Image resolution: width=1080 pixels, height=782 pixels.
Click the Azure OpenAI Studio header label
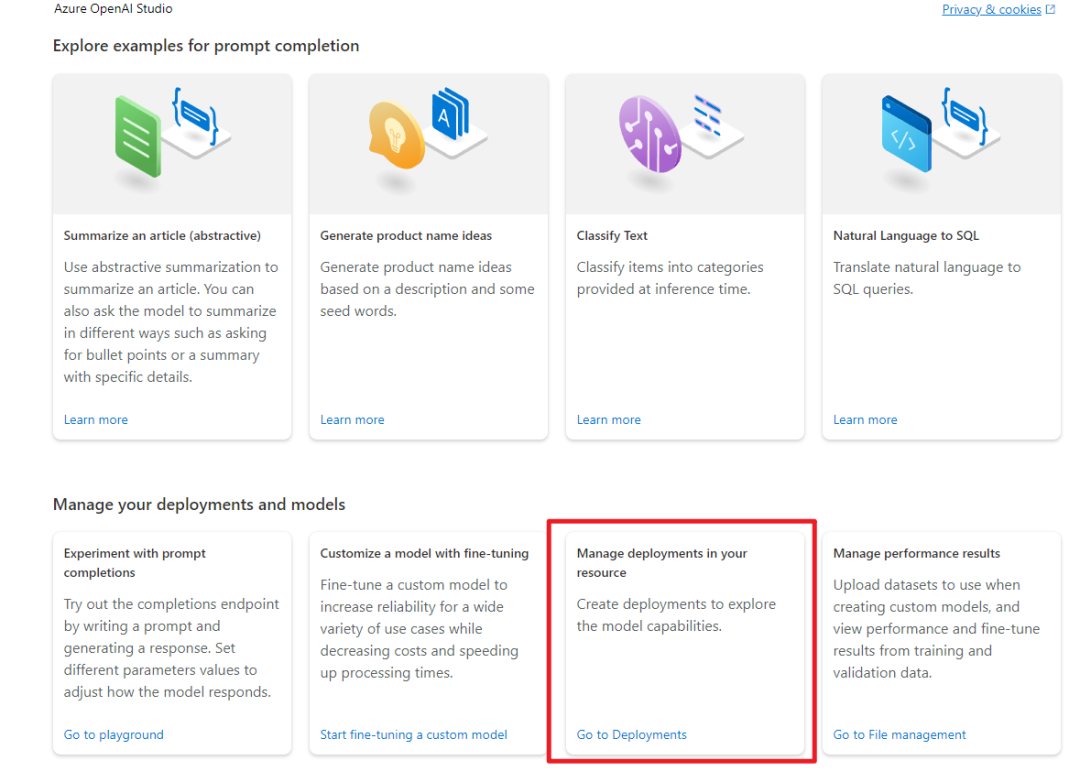pyautogui.click(x=114, y=9)
